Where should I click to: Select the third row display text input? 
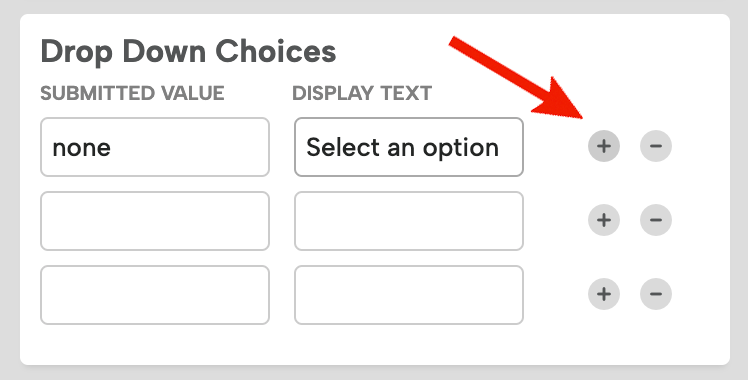[409, 295]
